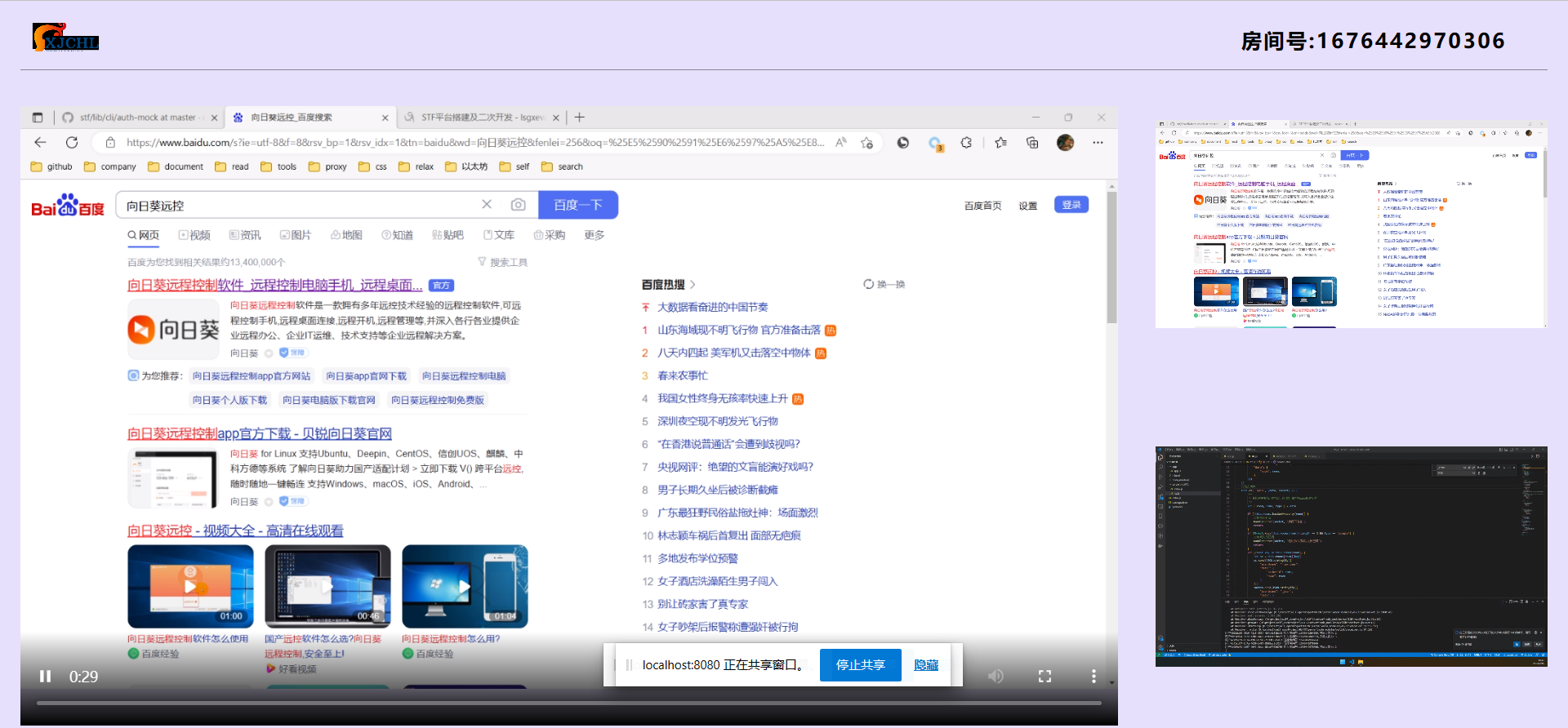1568x728 pixels.
Task: Open the search bookmarks folder
Action: pos(563,166)
